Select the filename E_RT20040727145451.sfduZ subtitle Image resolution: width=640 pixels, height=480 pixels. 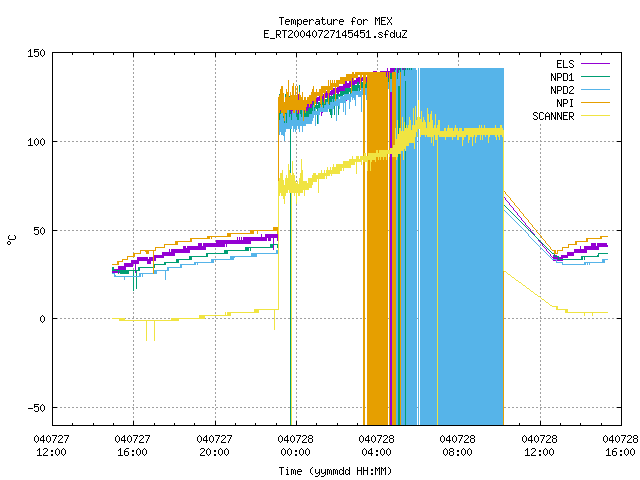335,34
